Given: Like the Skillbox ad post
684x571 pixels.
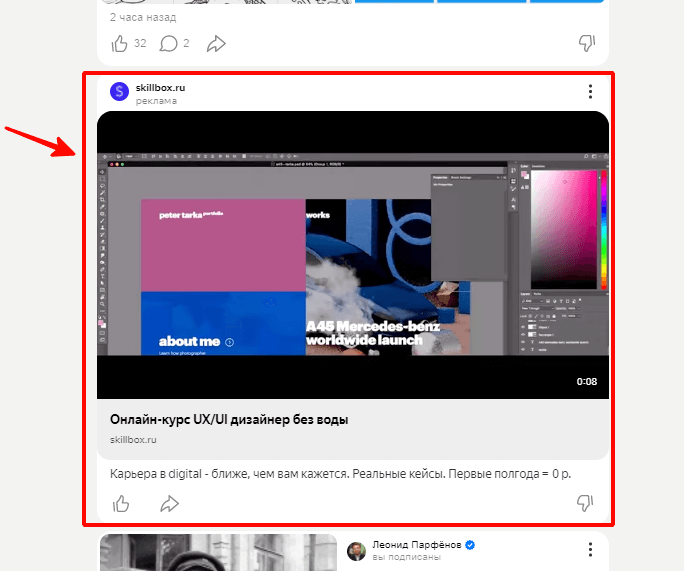Looking at the screenshot, I should pos(120,502).
